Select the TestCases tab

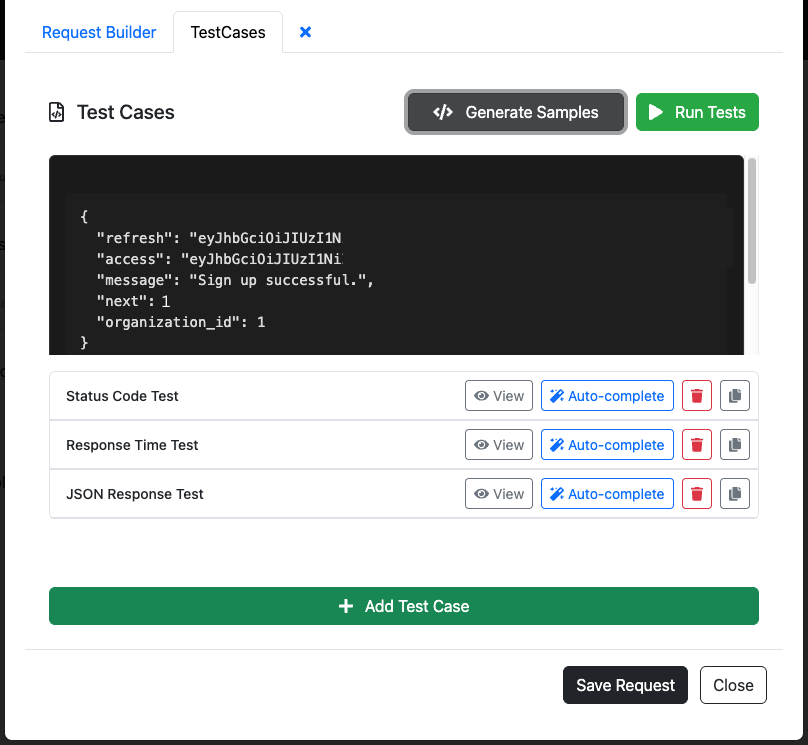click(x=227, y=32)
